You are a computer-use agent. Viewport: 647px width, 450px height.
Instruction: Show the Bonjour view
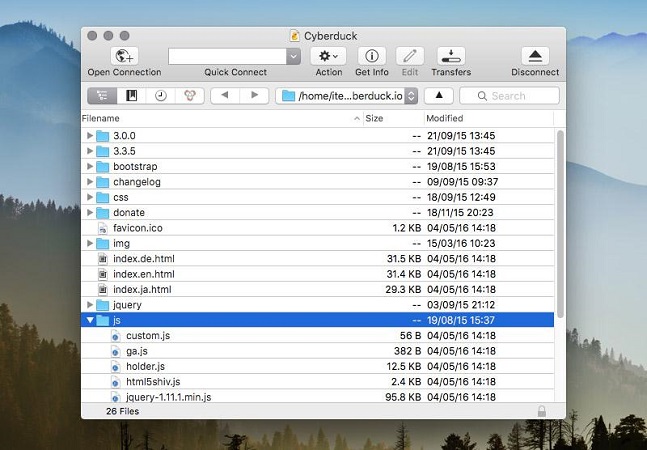pos(189,96)
